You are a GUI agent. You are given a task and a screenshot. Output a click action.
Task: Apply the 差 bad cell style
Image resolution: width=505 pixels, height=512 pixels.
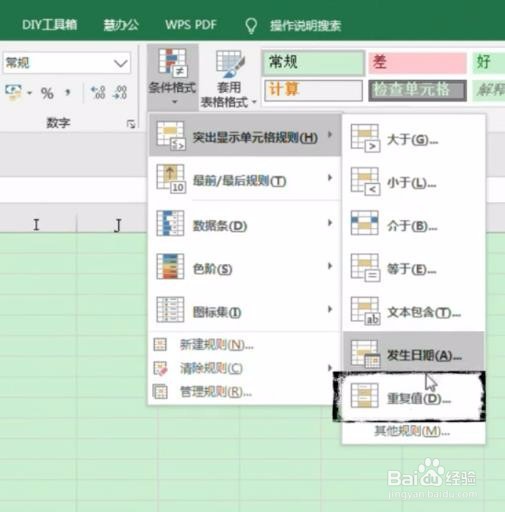417,62
